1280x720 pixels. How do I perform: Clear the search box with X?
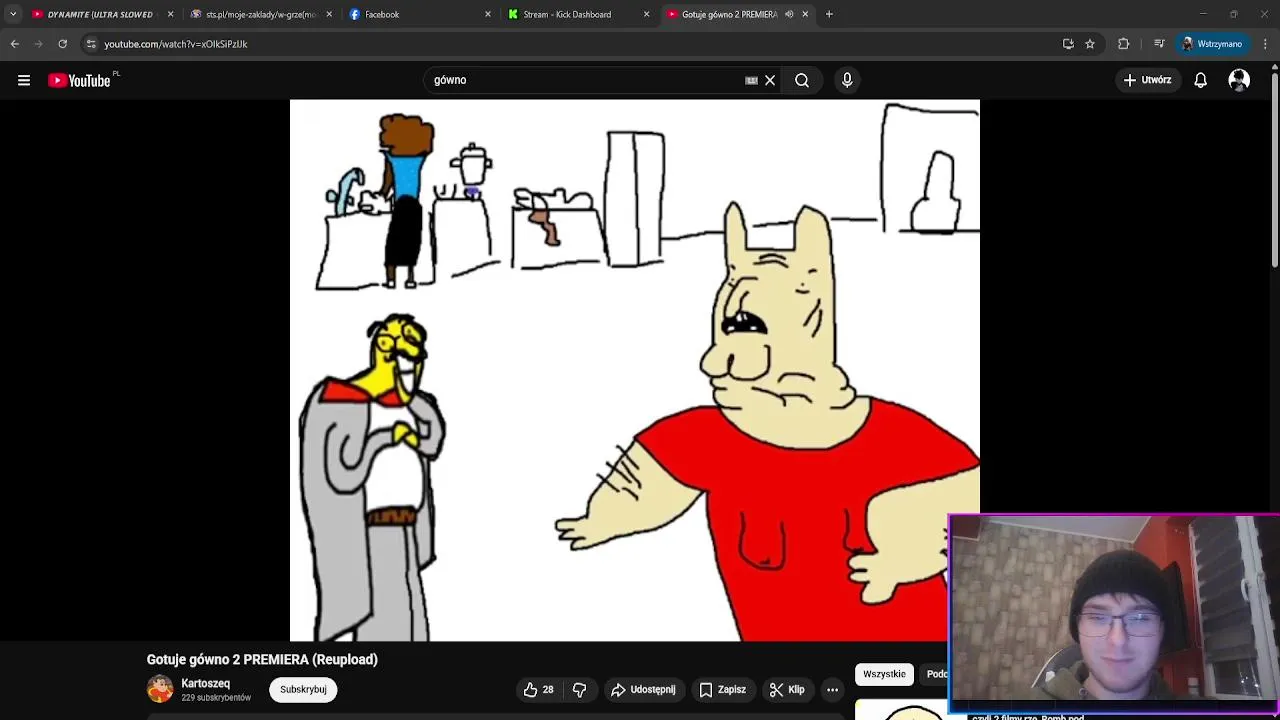[x=770, y=80]
